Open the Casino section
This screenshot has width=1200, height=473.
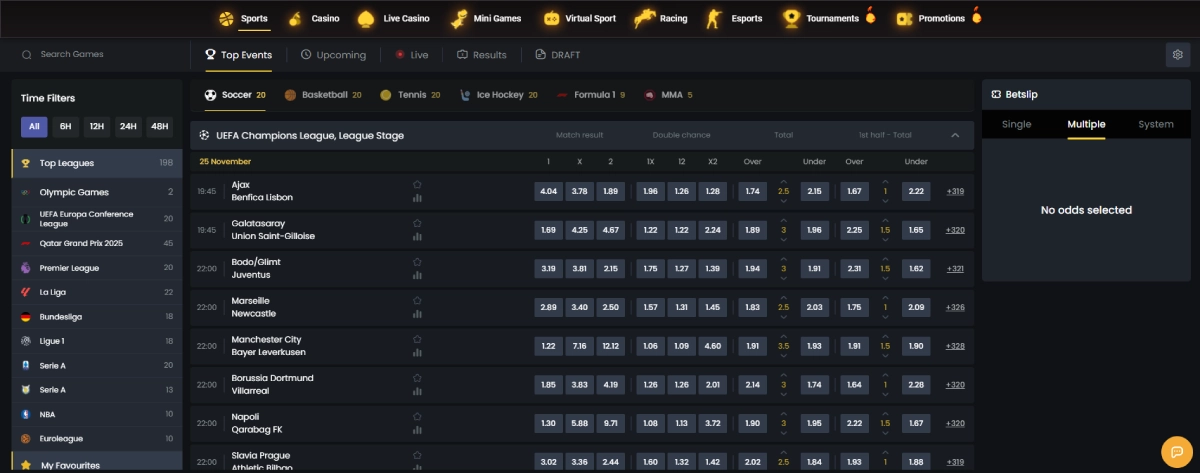313,18
